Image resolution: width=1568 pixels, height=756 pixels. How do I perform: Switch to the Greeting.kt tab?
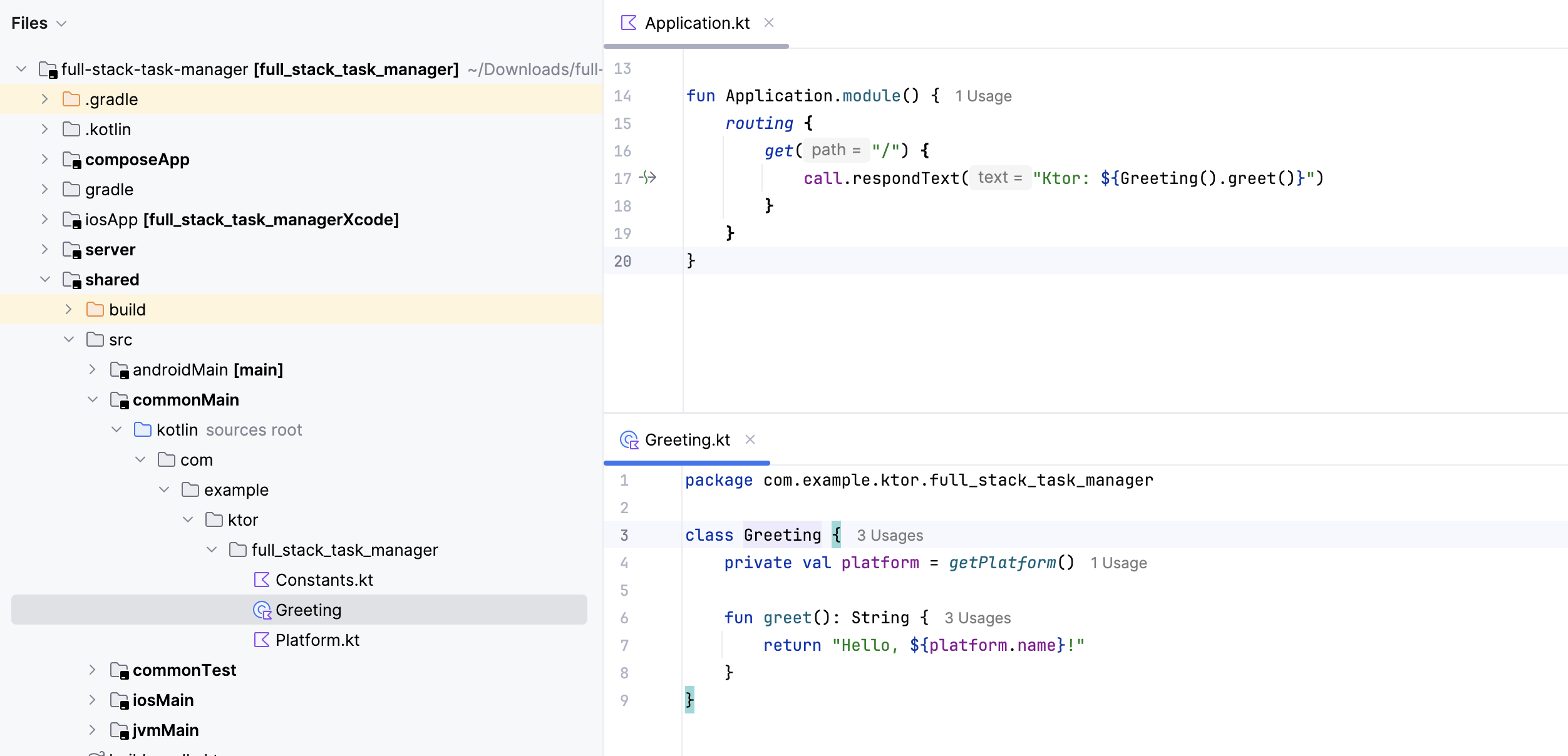[687, 440]
